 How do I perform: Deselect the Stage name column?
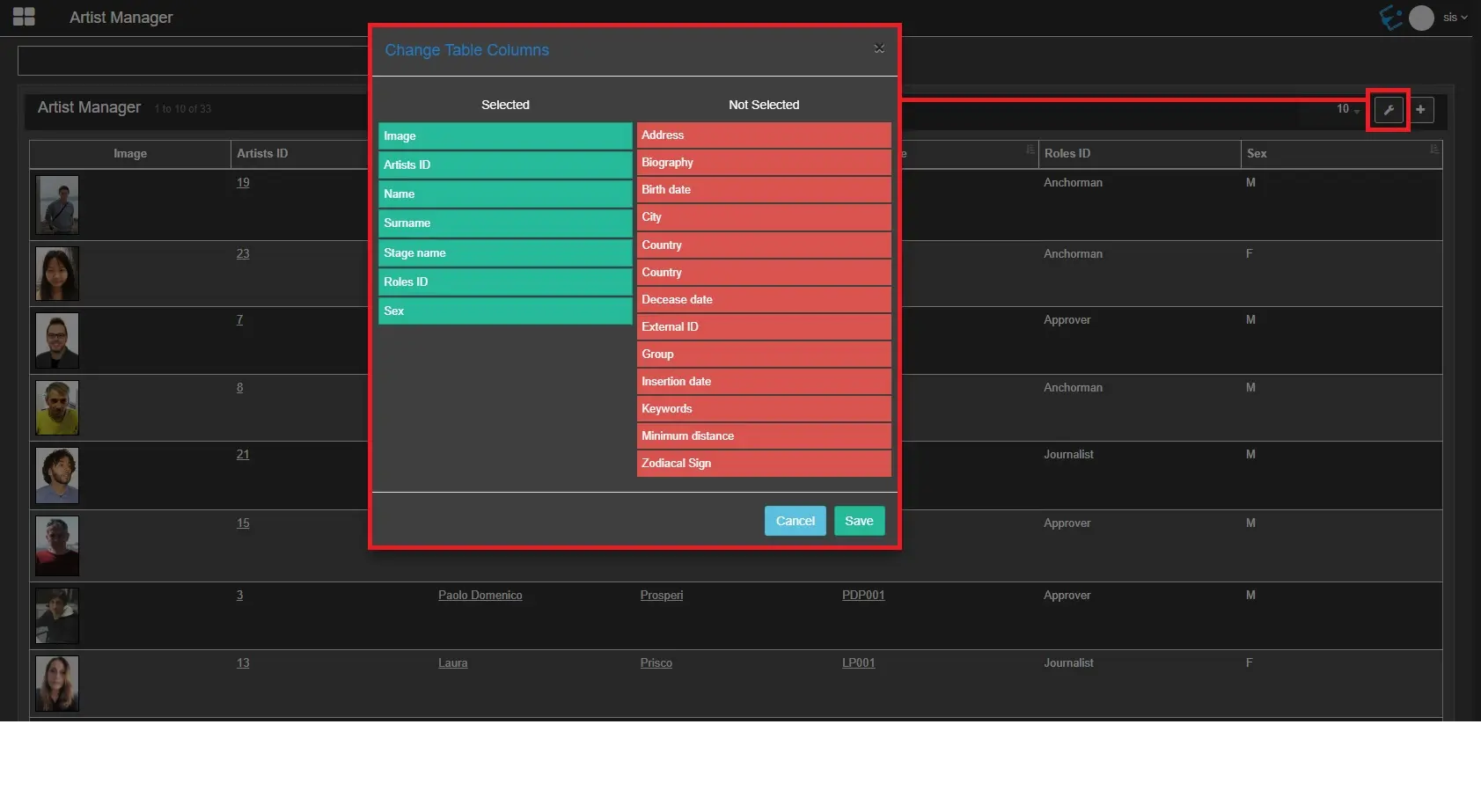[504, 252]
